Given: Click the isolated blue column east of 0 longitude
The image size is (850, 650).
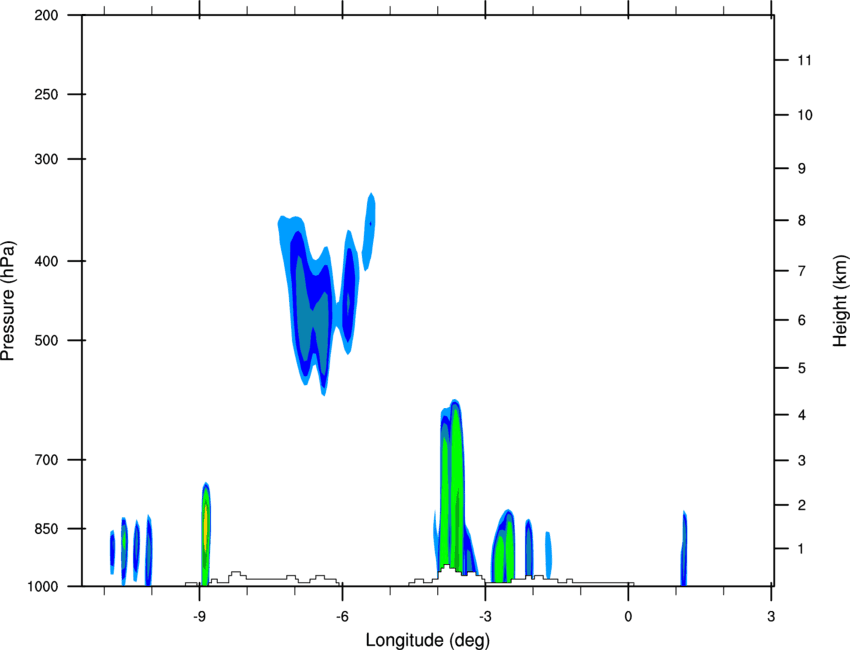Looking at the screenshot, I should coord(684,549).
